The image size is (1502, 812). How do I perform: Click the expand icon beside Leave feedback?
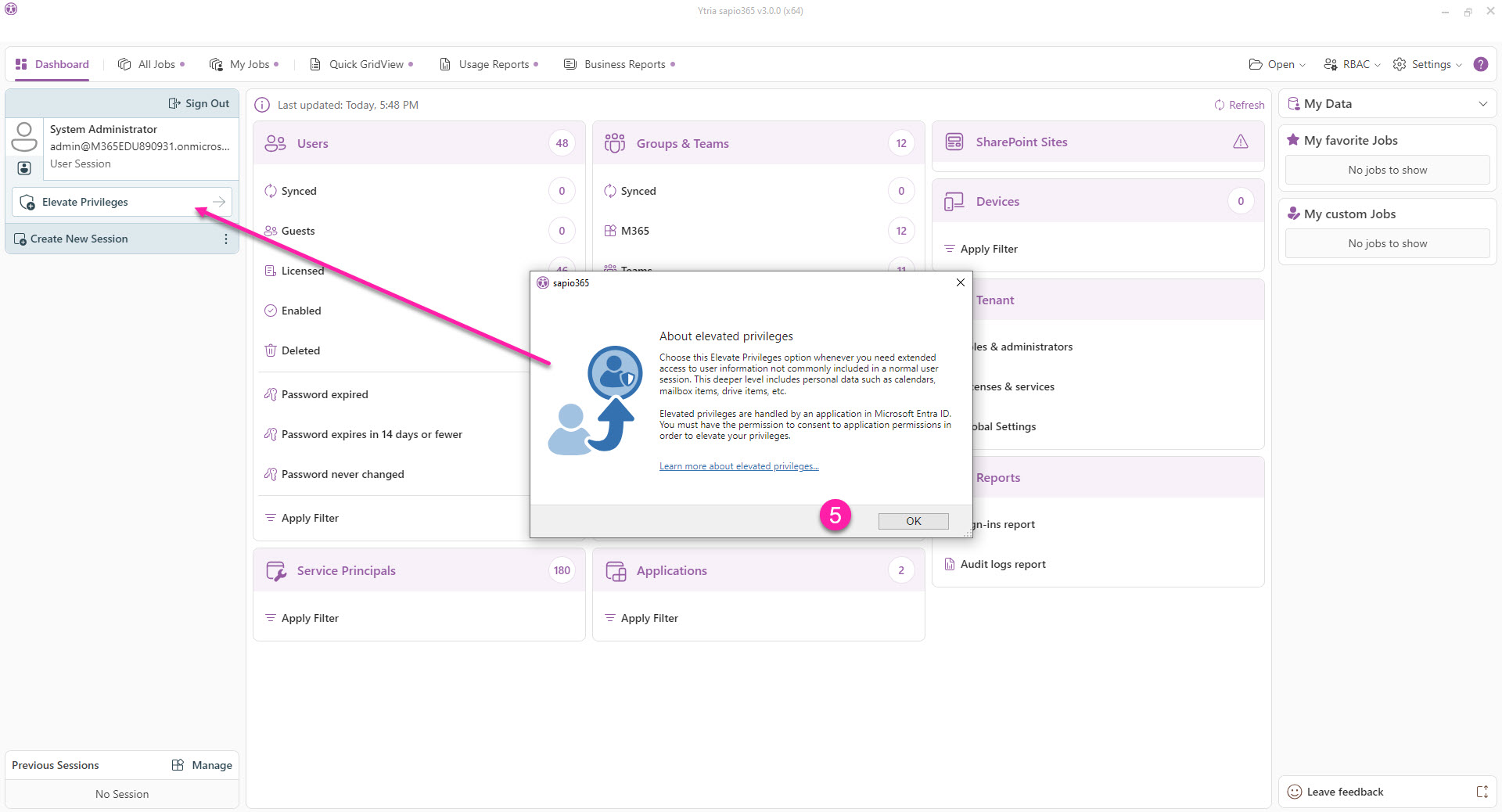pyautogui.click(x=1482, y=792)
